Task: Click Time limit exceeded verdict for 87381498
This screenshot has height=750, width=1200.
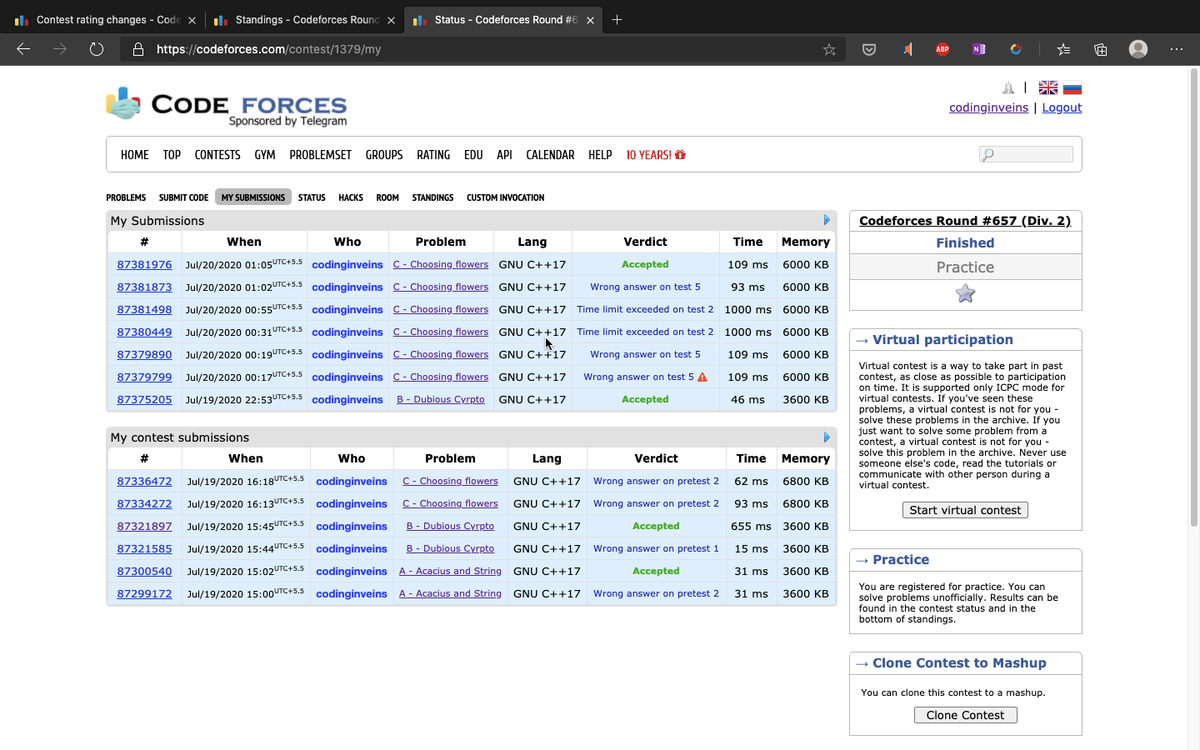Action: click(x=645, y=310)
